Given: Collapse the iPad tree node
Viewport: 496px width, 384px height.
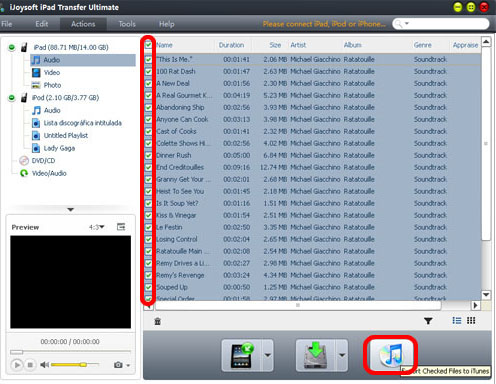Looking at the screenshot, I should click(x=12, y=47).
